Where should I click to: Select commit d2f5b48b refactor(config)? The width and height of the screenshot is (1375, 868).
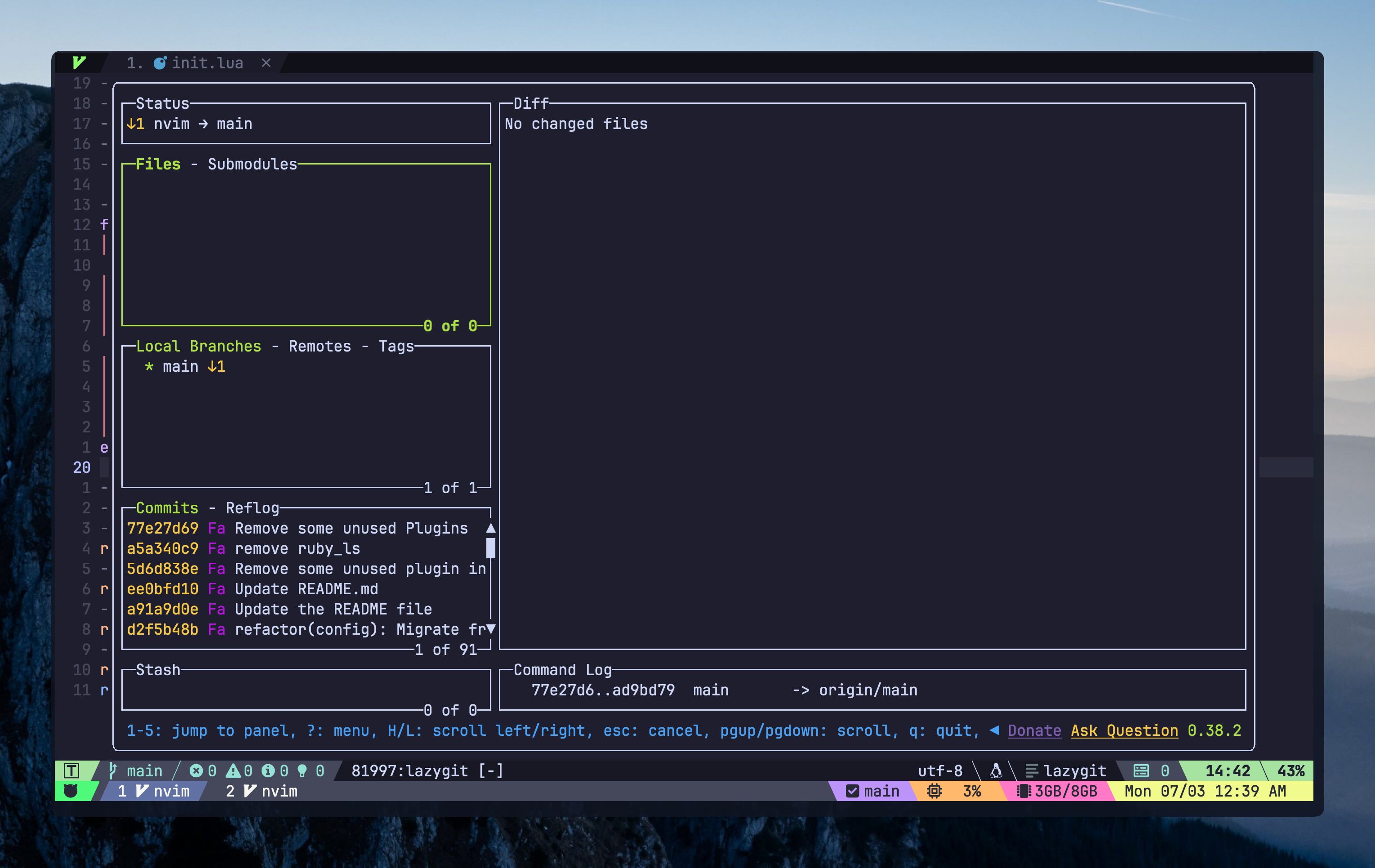306,629
